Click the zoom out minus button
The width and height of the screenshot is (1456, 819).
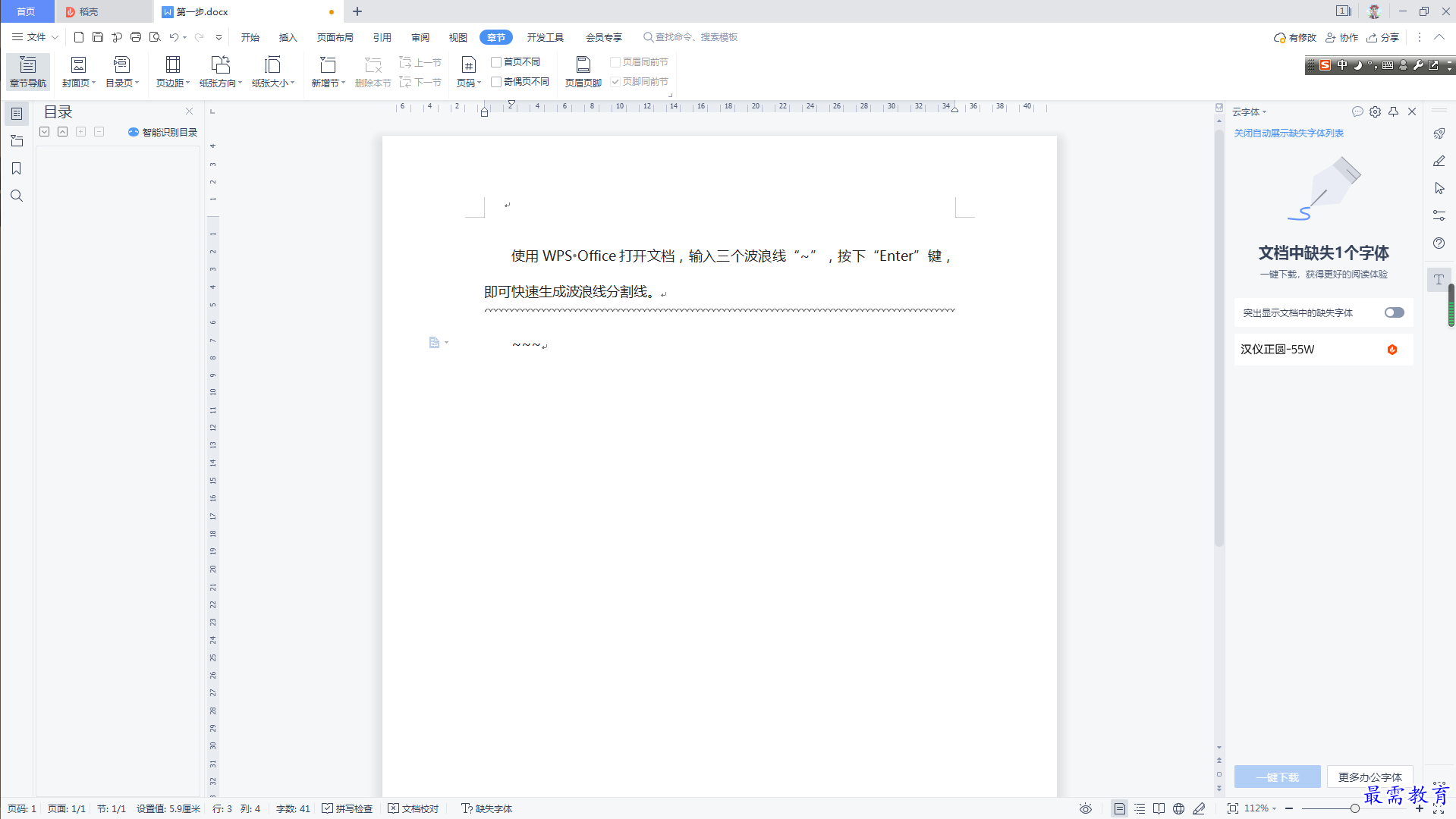point(1289,808)
